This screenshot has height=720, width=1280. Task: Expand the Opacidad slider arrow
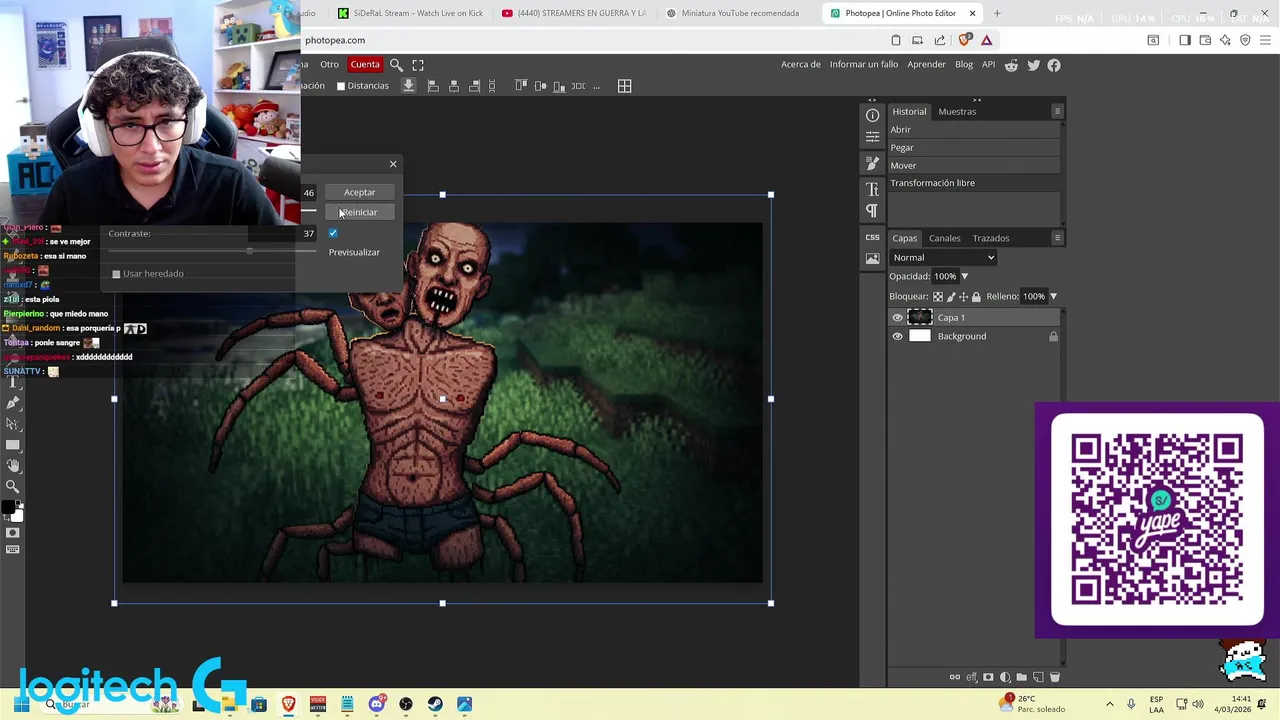click(964, 276)
